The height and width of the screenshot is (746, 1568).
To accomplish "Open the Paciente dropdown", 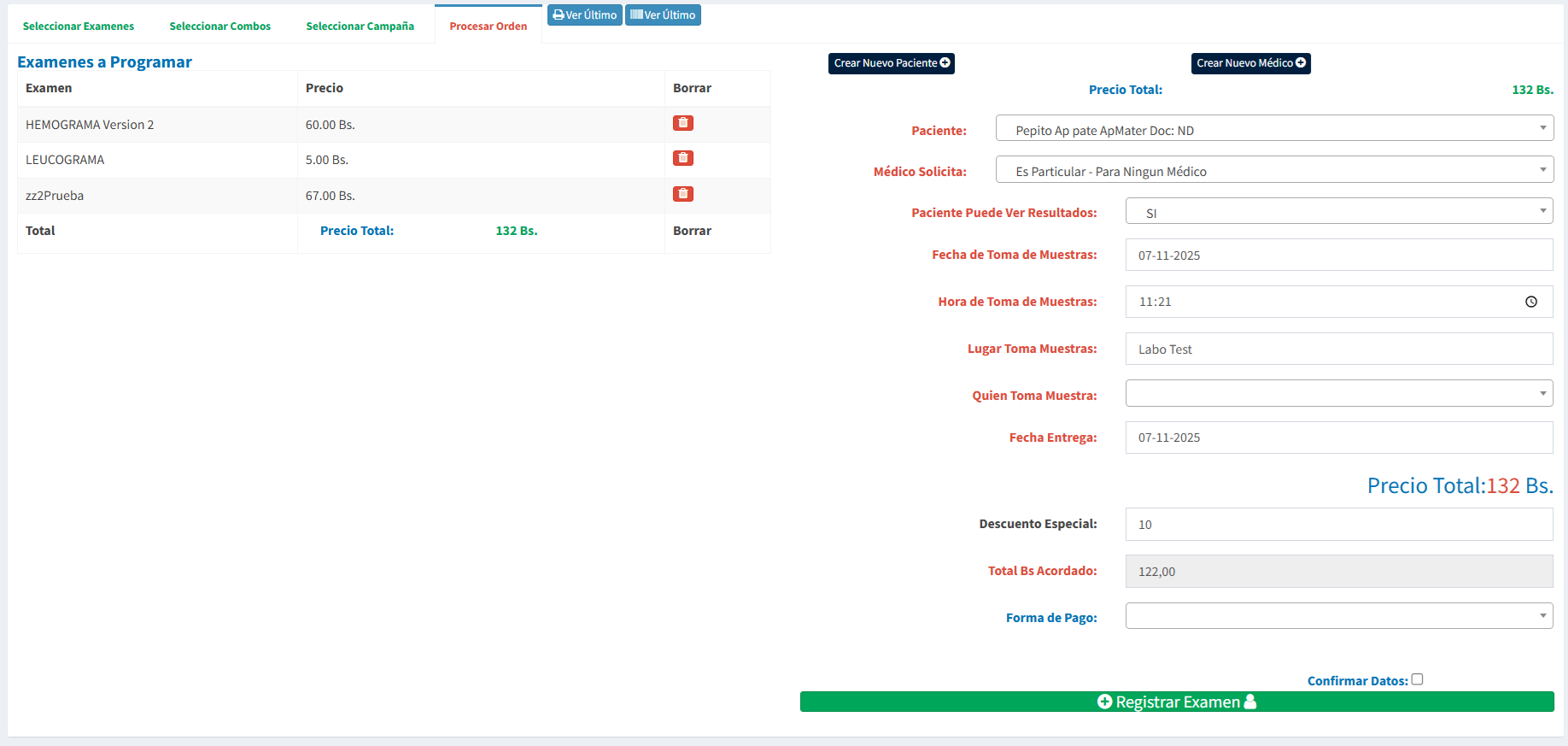I will click(x=1273, y=129).
